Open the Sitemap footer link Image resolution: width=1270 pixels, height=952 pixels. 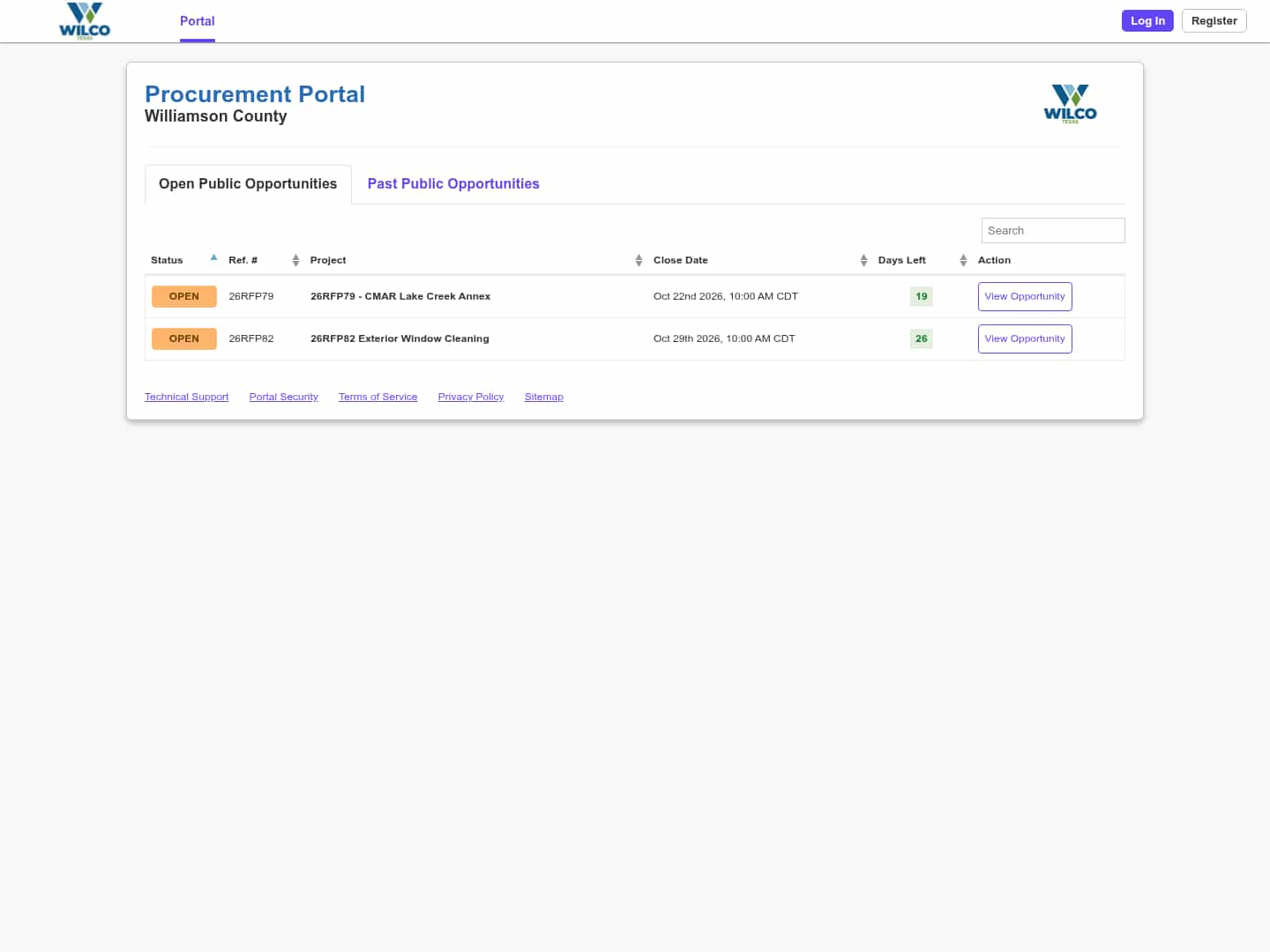click(543, 397)
